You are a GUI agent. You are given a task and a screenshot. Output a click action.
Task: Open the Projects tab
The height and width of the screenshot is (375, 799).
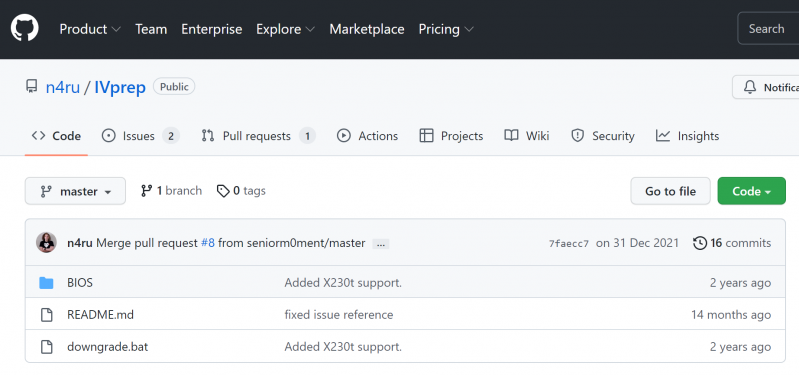(x=451, y=136)
